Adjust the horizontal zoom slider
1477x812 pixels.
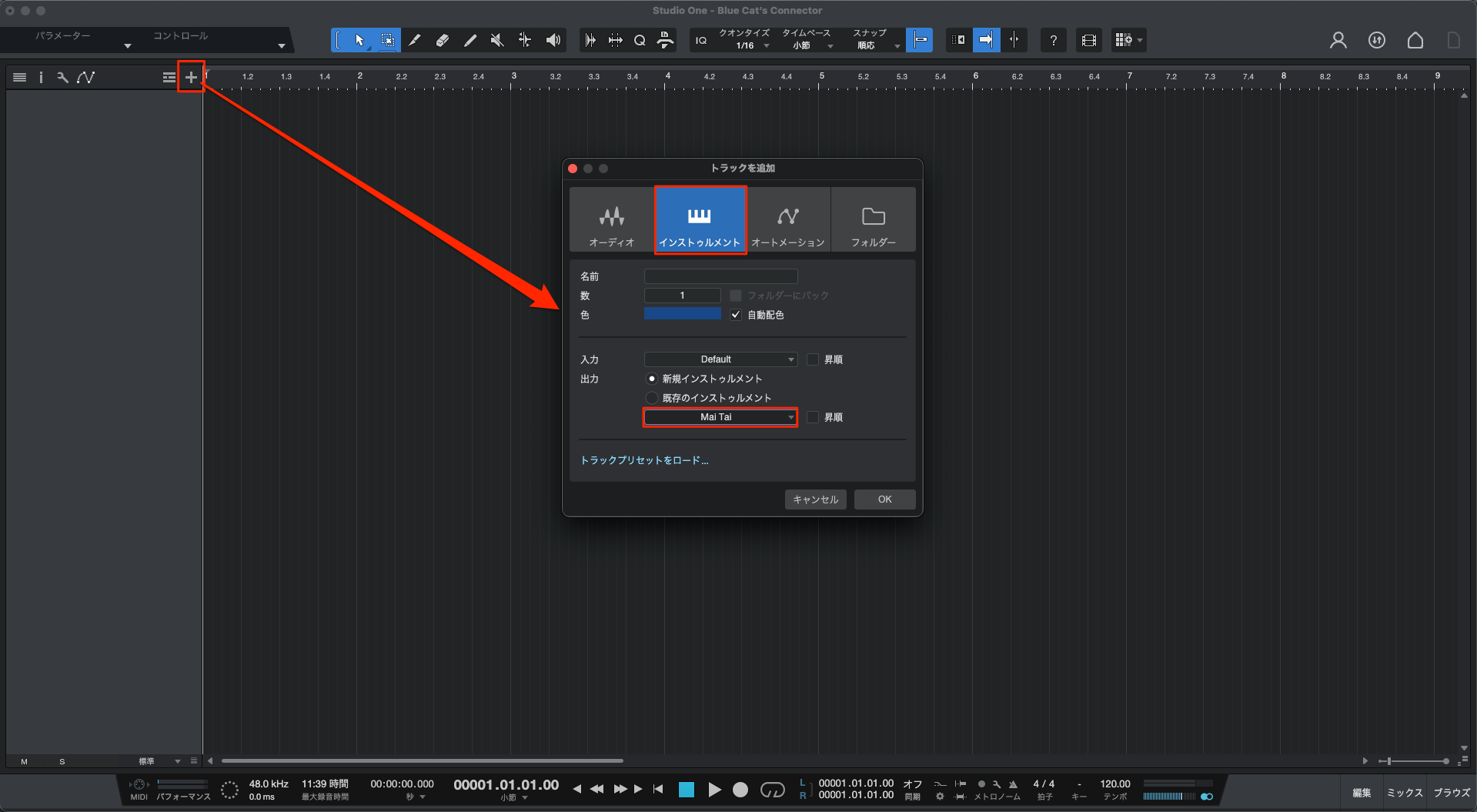click(1415, 761)
